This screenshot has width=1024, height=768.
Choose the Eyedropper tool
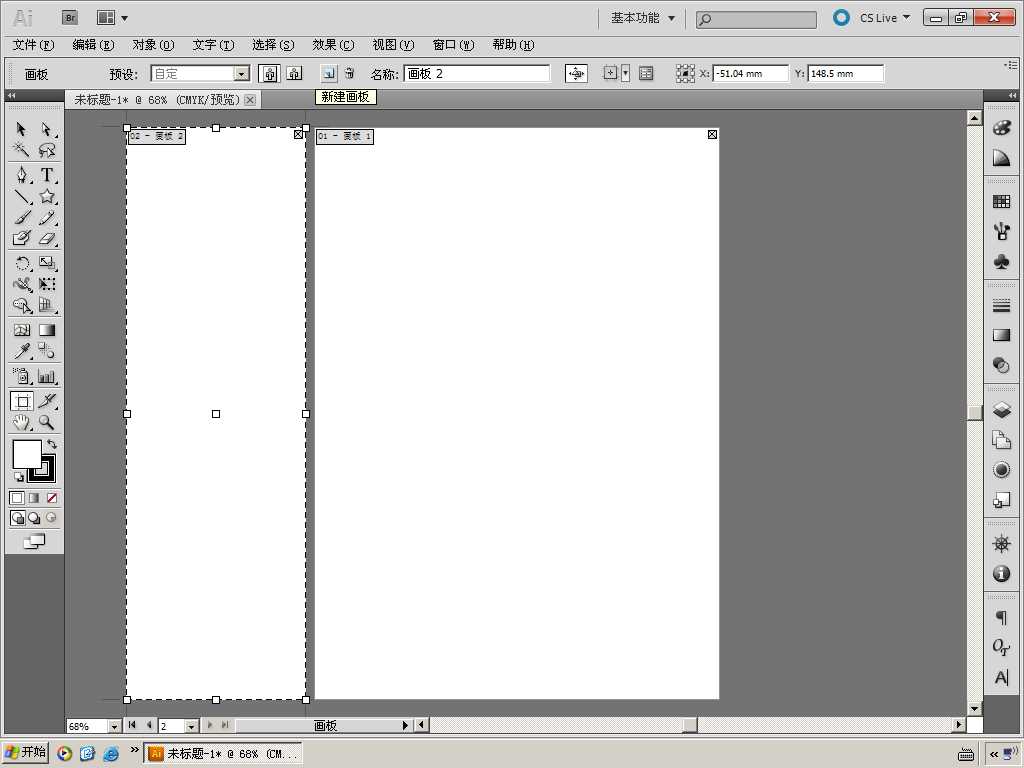22,351
